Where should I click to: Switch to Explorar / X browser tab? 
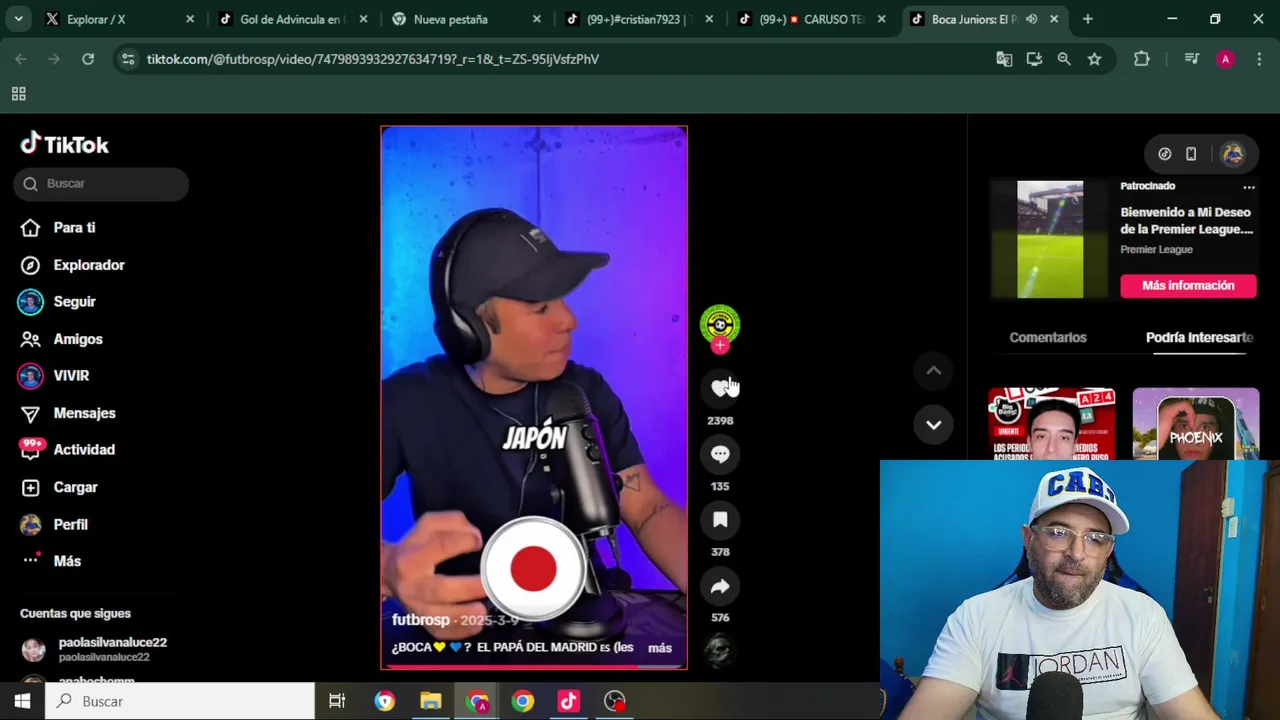click(x=118, y=19)
